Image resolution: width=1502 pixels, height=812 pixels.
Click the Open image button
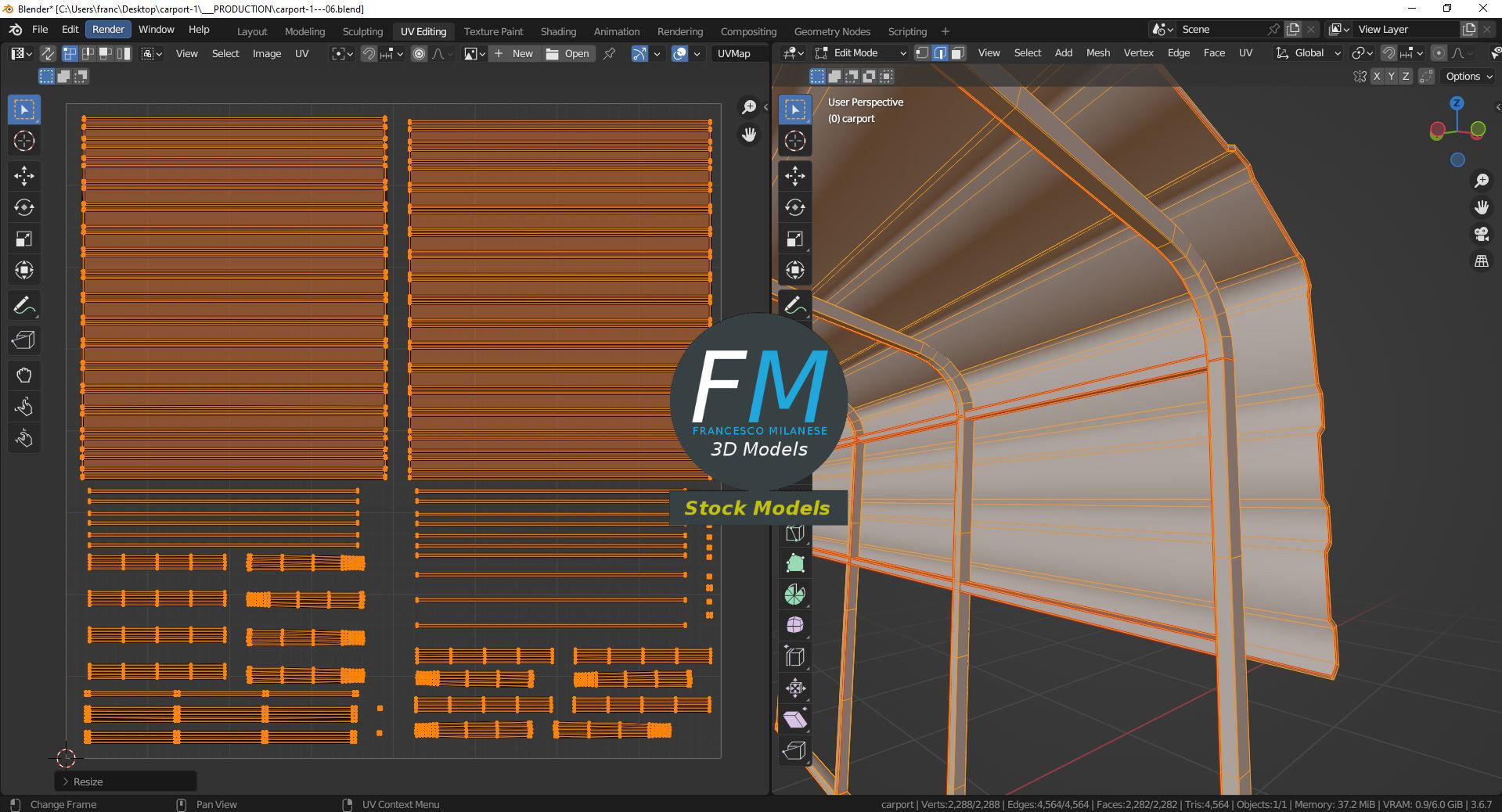[568, 53]
